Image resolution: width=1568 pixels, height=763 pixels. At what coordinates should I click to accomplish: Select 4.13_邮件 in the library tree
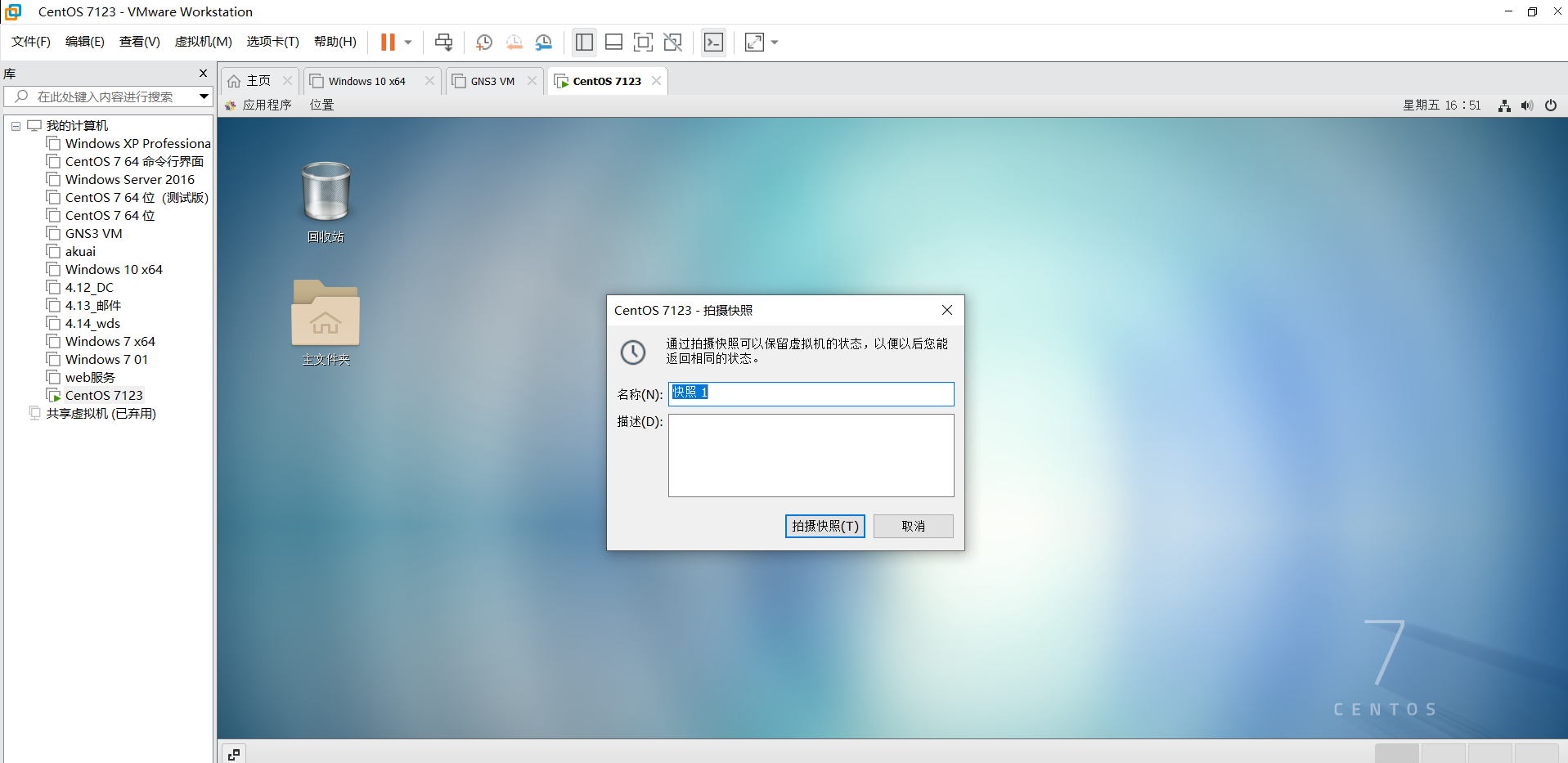tap(84, 306)
